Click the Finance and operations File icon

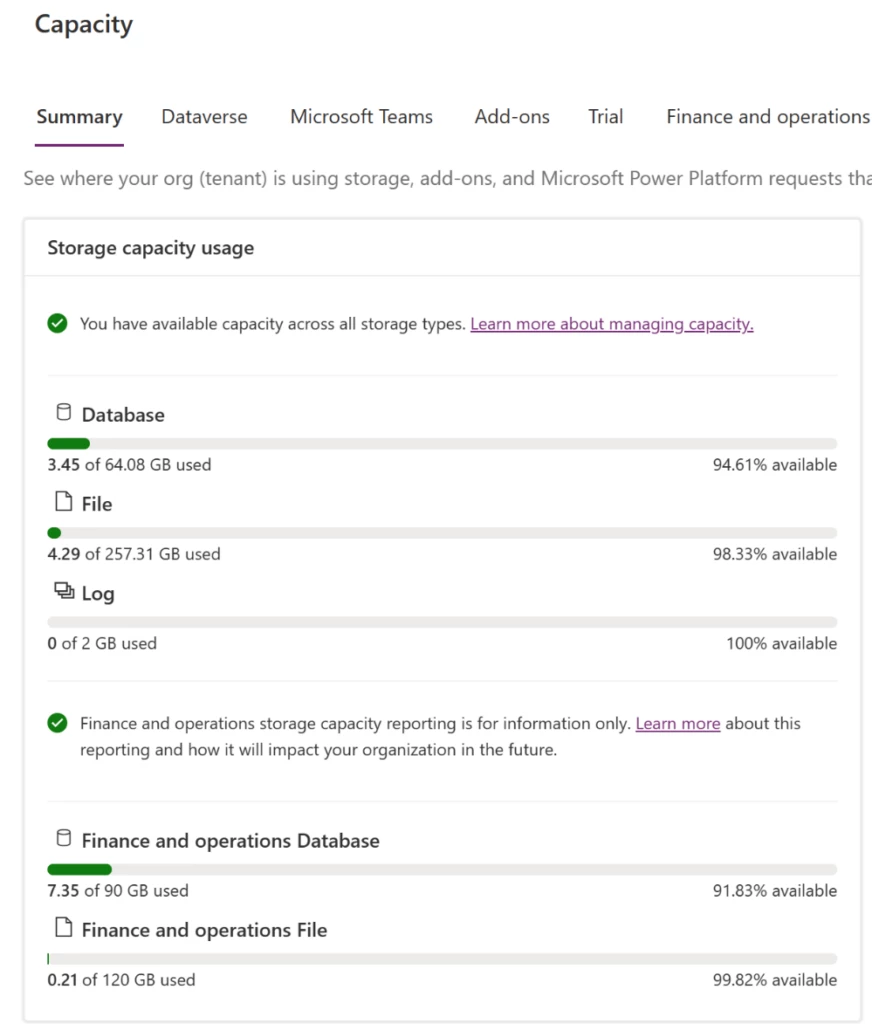tap(63, 929)
